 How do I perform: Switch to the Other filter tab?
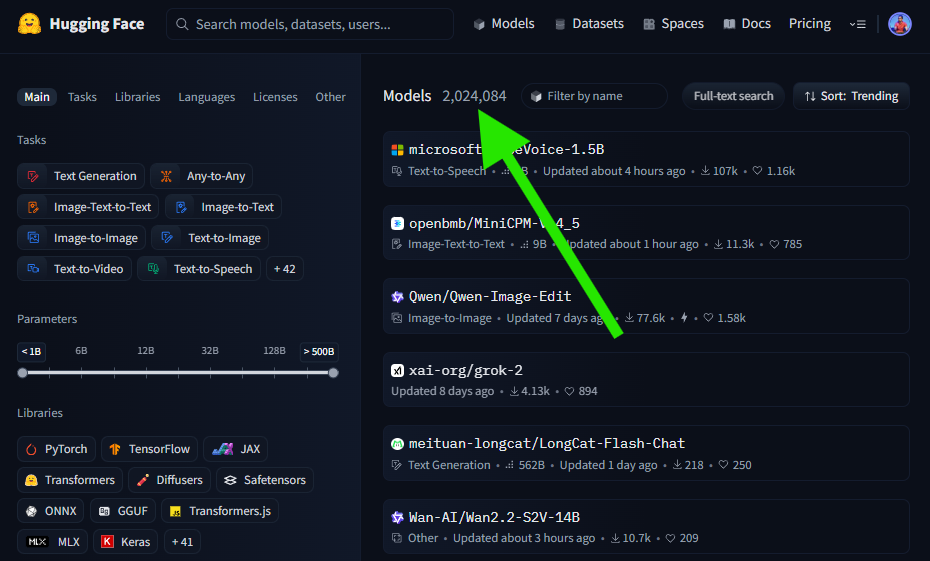click(x=330, y=97)
